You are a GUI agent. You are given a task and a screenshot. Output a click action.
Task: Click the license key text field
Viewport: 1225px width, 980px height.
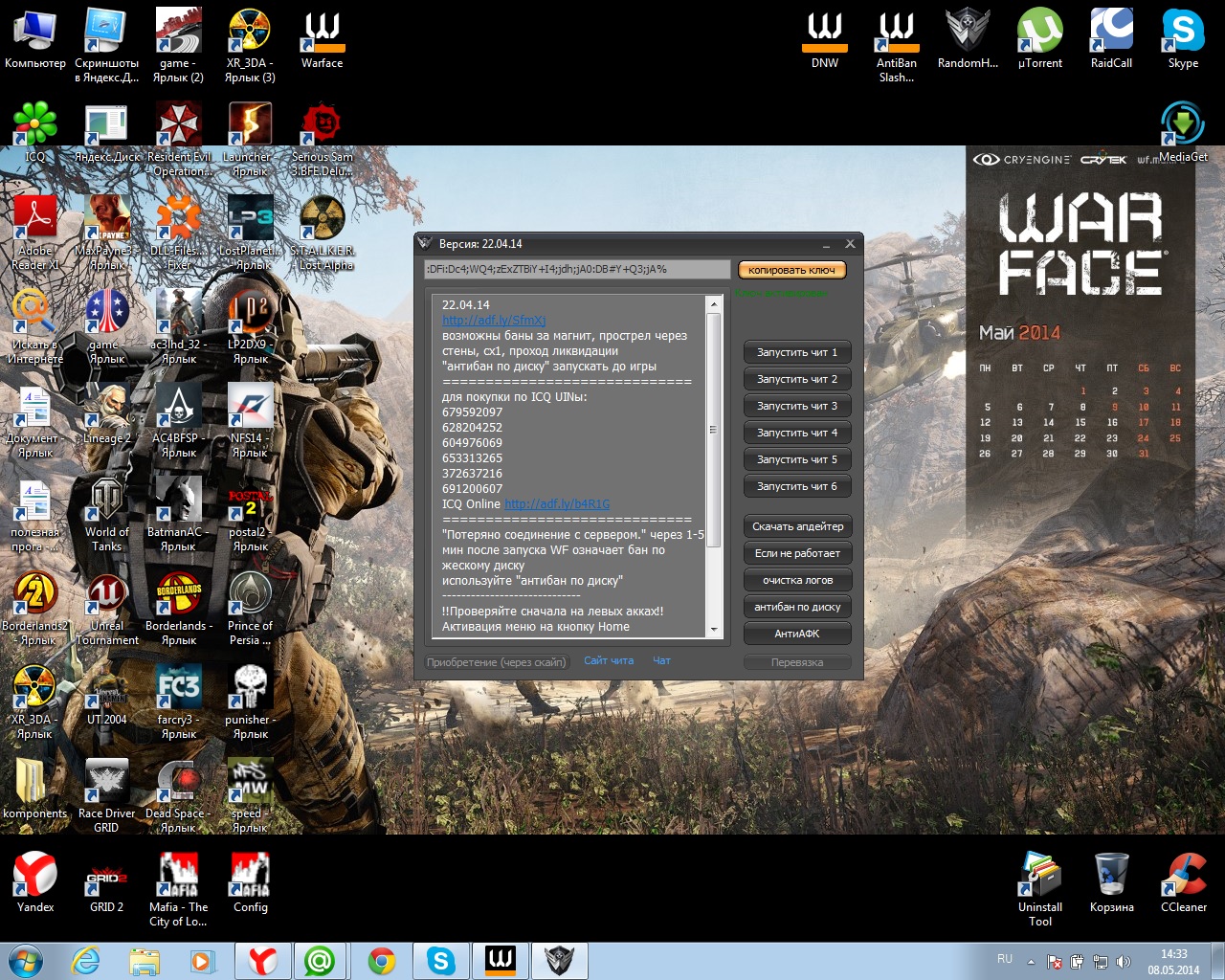[577, 270]
